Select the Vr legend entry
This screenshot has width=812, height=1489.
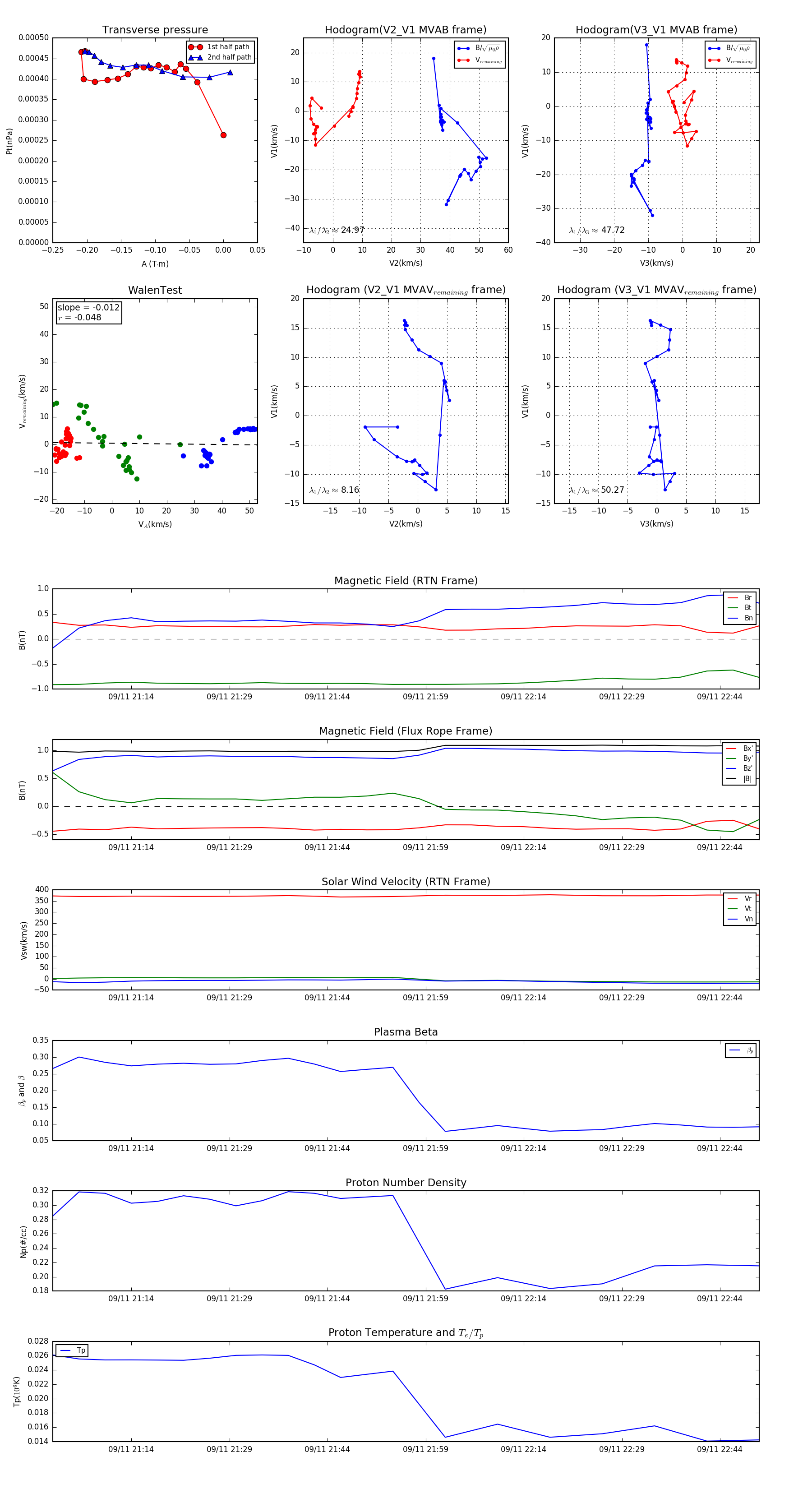pos(740,899)
